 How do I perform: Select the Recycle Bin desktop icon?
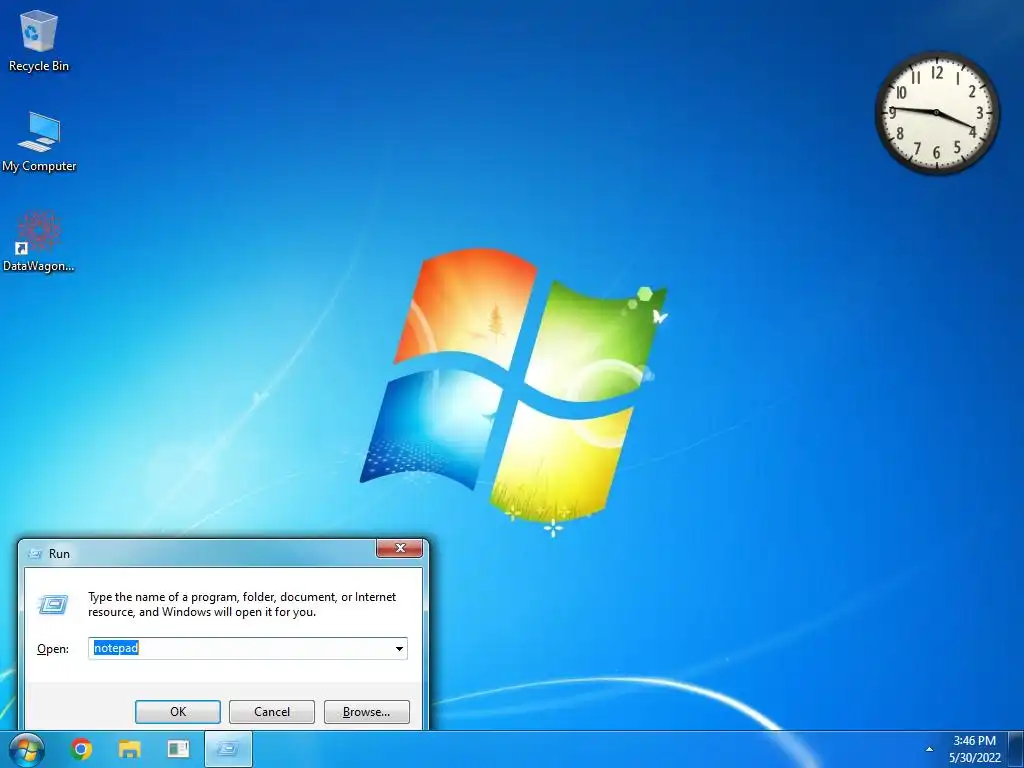click(39, 40)
